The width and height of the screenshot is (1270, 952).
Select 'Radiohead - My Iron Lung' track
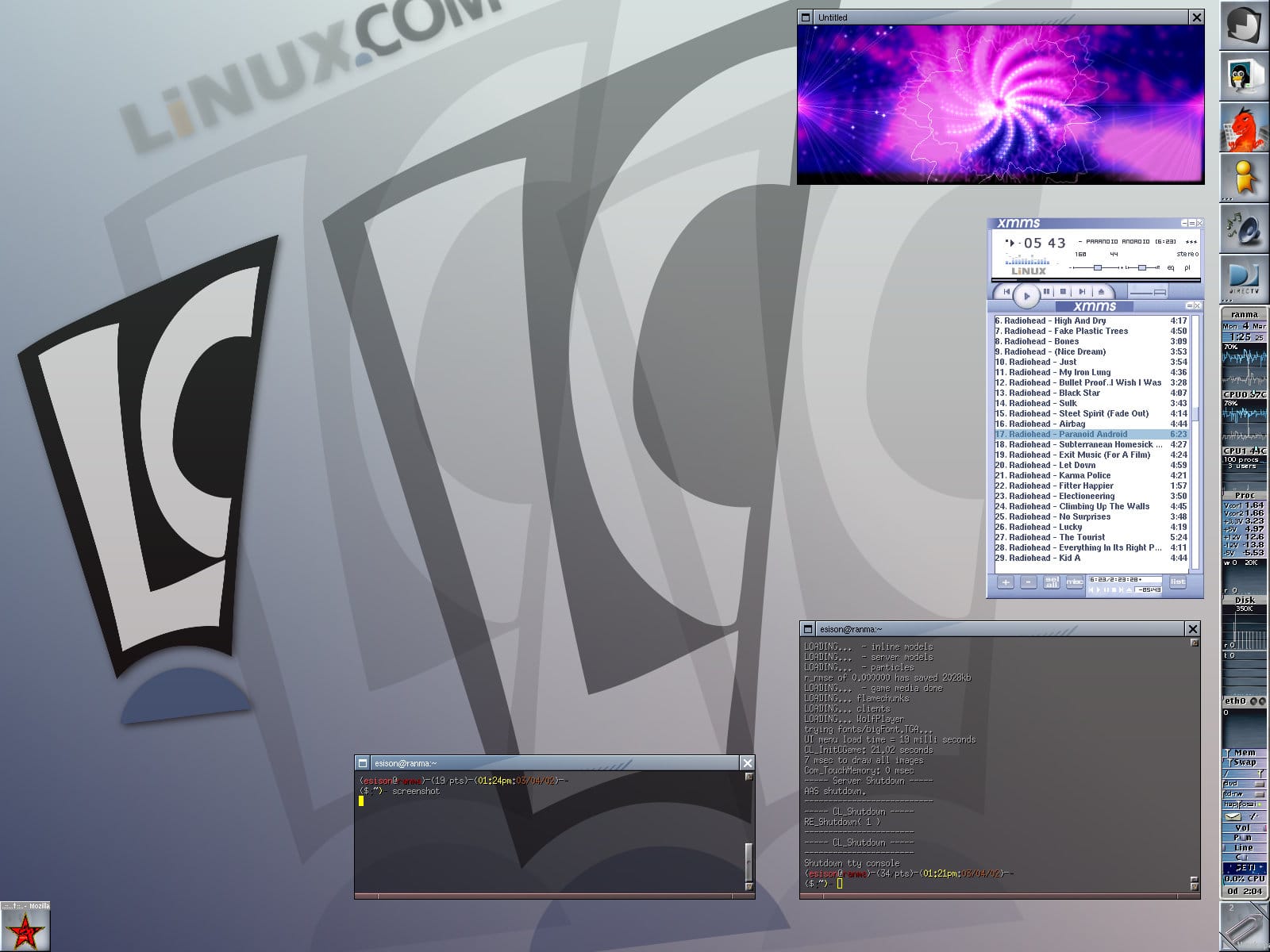click(x=1091, y=373)
